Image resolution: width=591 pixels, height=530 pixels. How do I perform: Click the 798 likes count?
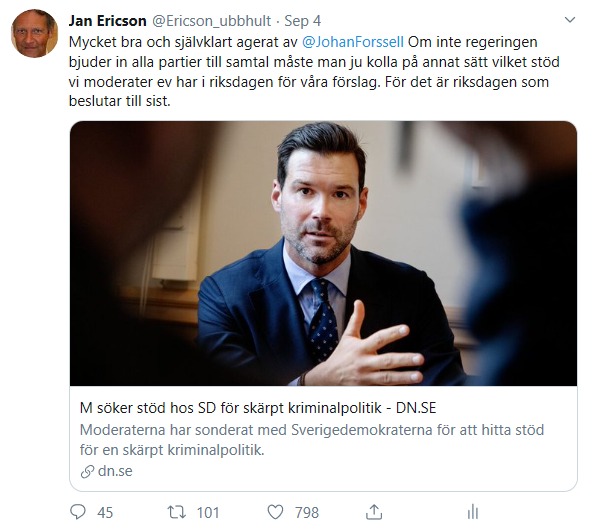tap(307, 513)
